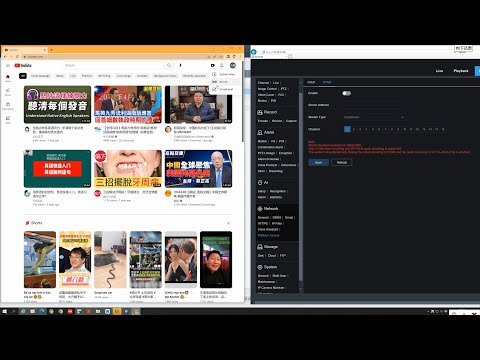480x360 pixels.
Task: Open Library in YouTube sidebar
Action: point(8,120)
